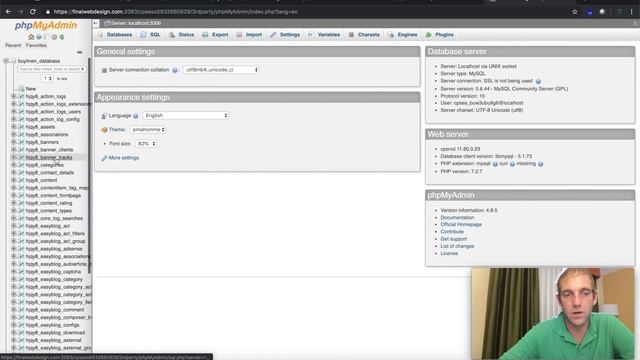Viewport: 640px width, 360px height.
Task: Open the Chrome three-dot menu
Action: [x=631, y=11]
